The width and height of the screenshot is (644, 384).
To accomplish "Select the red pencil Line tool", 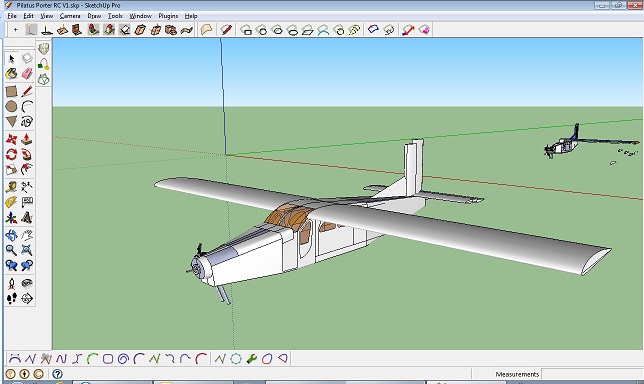I will pyautogui.click(x=27, y=91).
